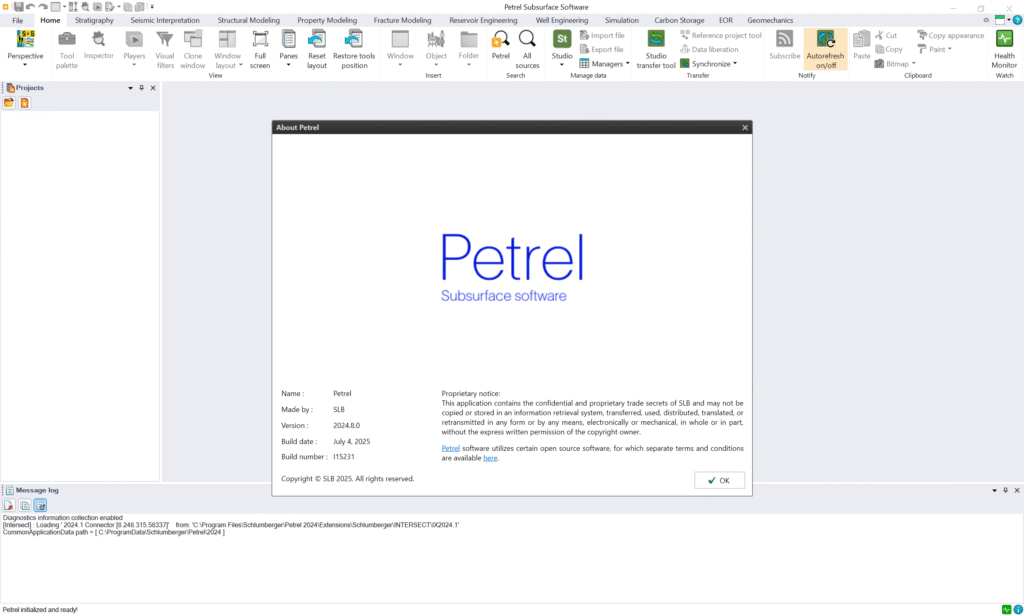Switch to Seismic Interpretation tab
This screenshot has height=616, width=1024.
tap(165, 20)
